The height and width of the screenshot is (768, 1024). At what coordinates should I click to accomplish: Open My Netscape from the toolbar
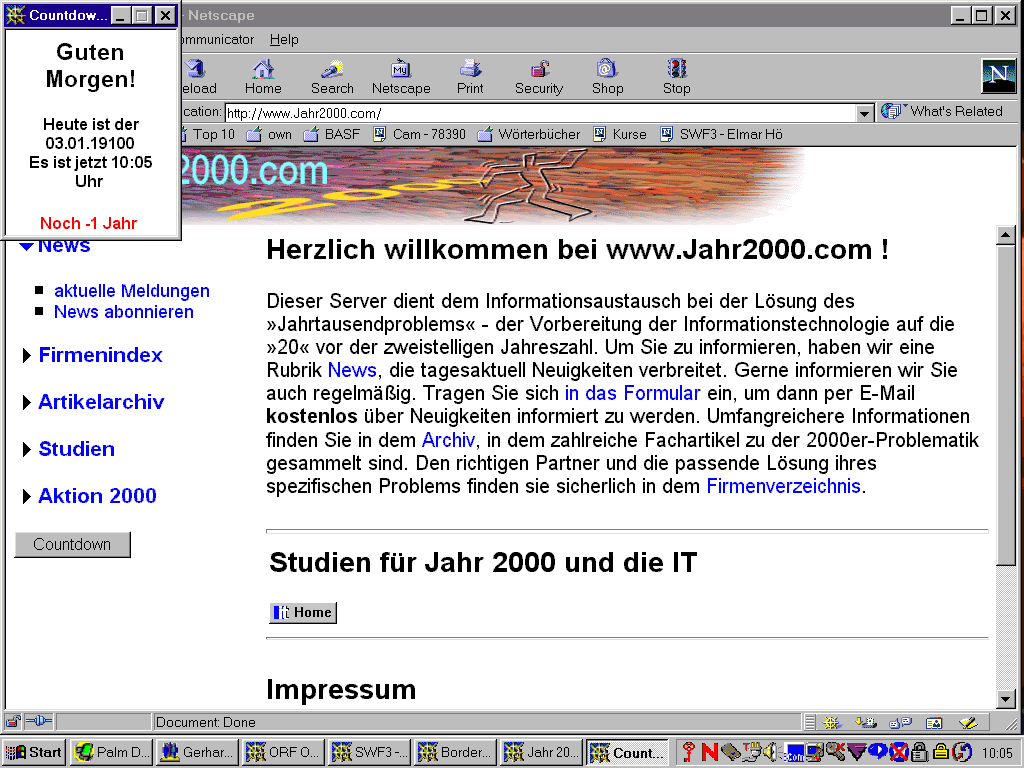(x=401, y=76)
